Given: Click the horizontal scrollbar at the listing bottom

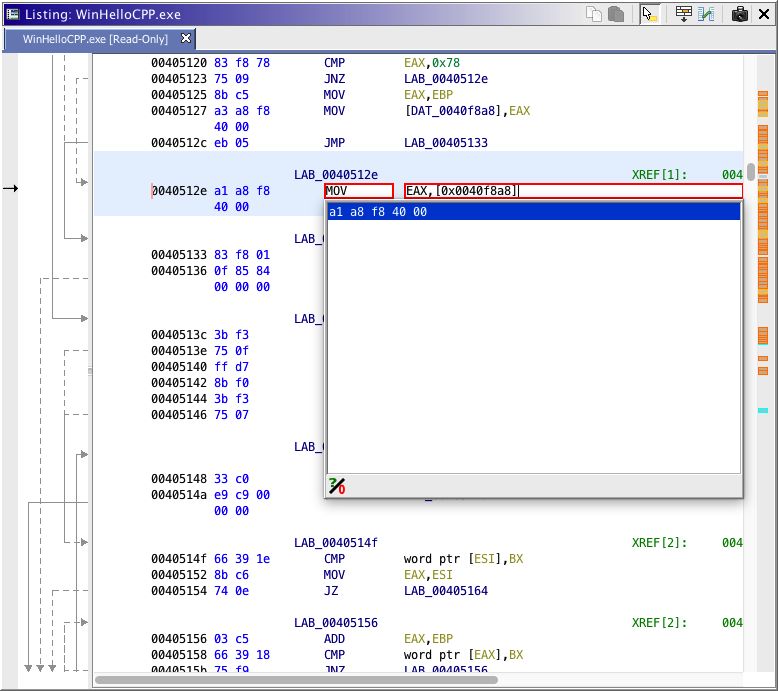Looking at the screenshot, I should 296,681.
